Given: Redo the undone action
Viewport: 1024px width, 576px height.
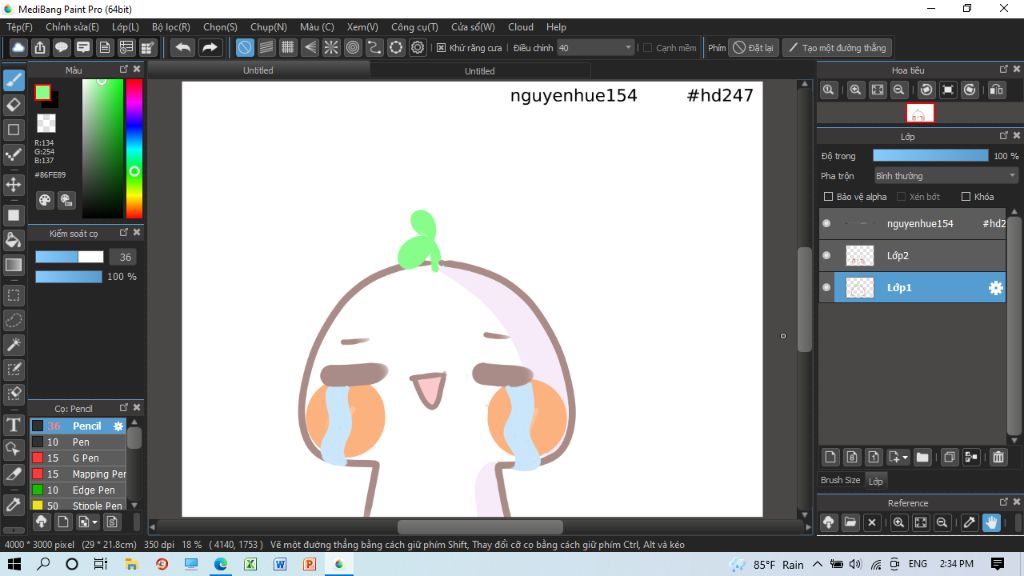Looking at the screenshot, I should (x=210, y=48).
